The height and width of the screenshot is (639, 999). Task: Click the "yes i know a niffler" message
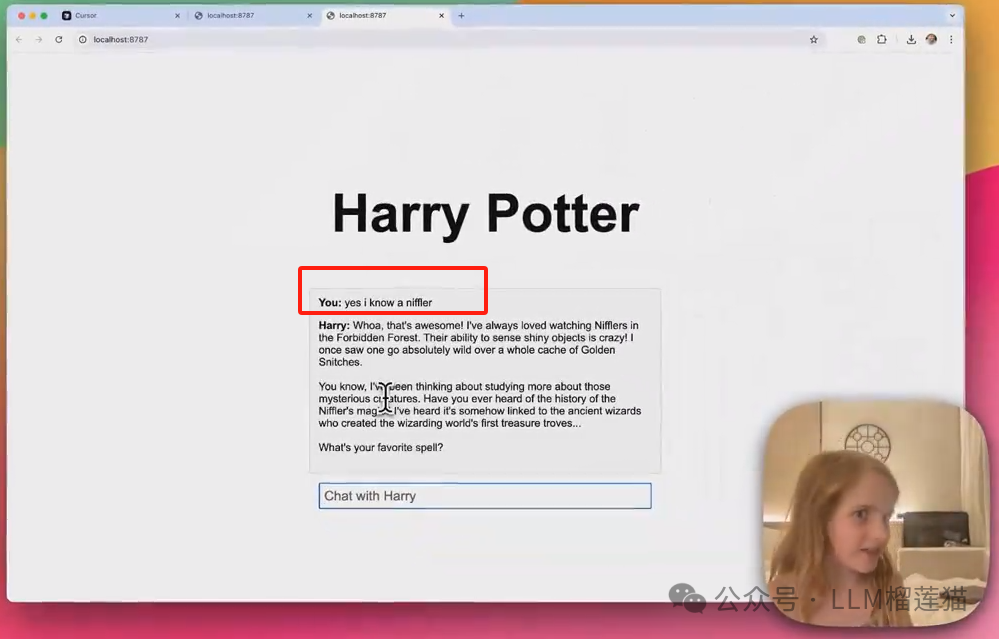387,302
